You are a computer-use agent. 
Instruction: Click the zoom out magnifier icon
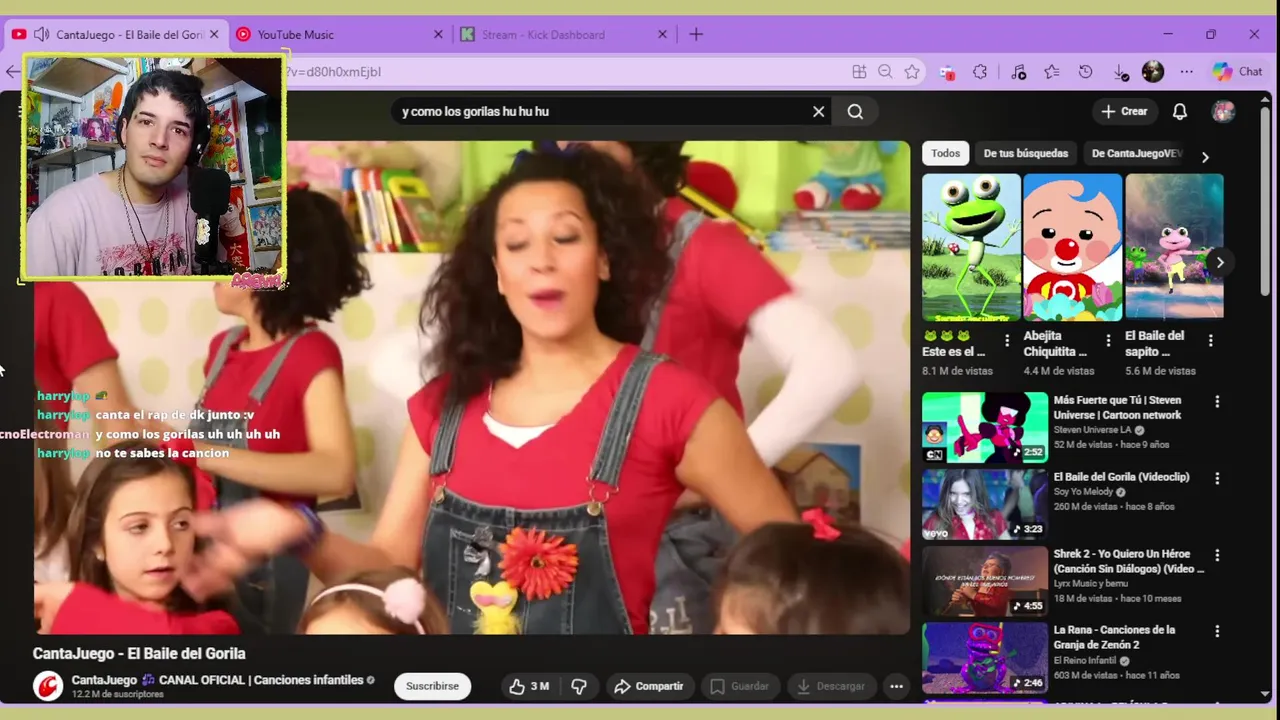885,72
